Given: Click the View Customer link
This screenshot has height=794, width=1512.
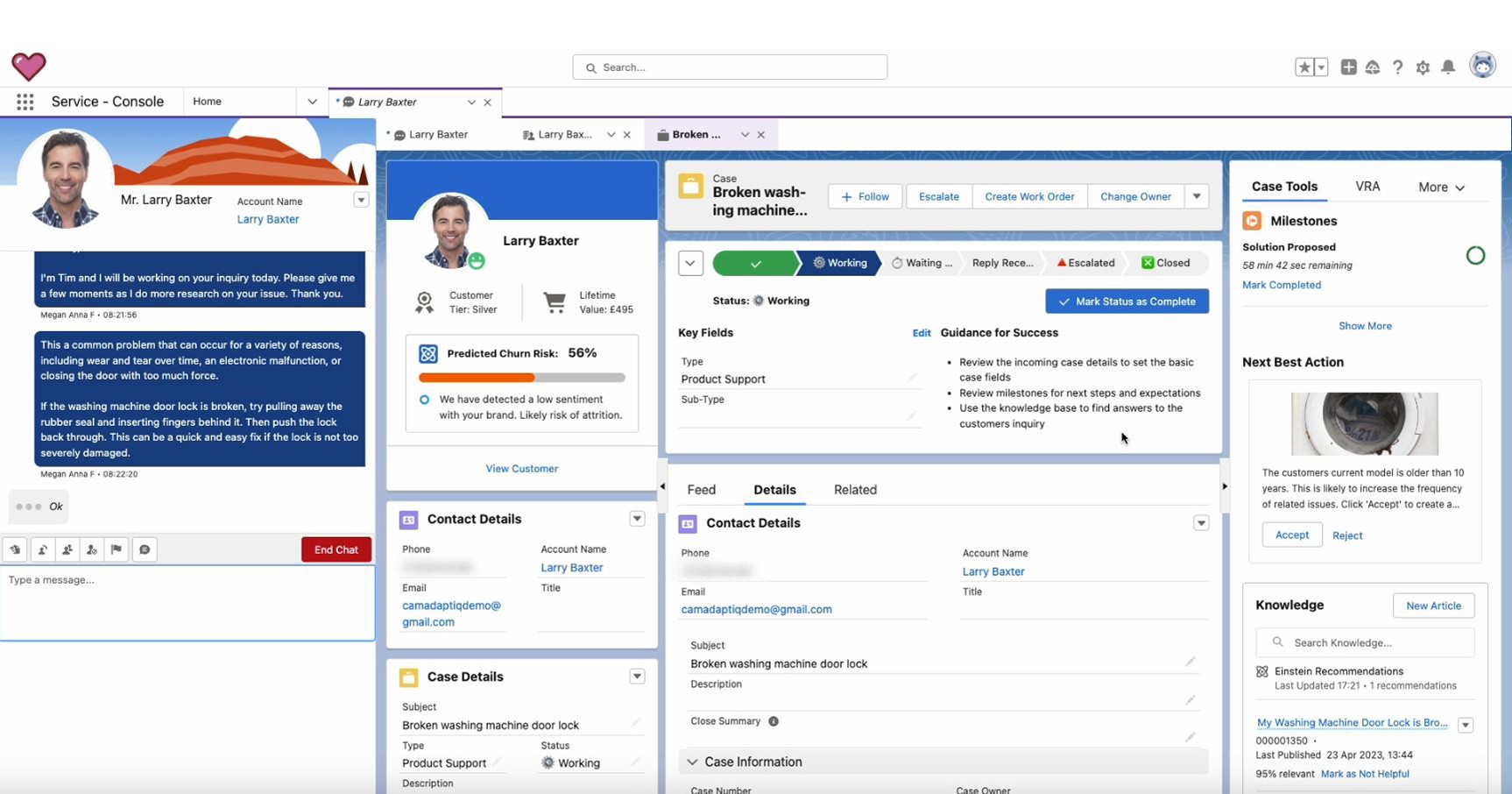Looking at the screenshot, I should pyautogui.click(x=522, y=469).
